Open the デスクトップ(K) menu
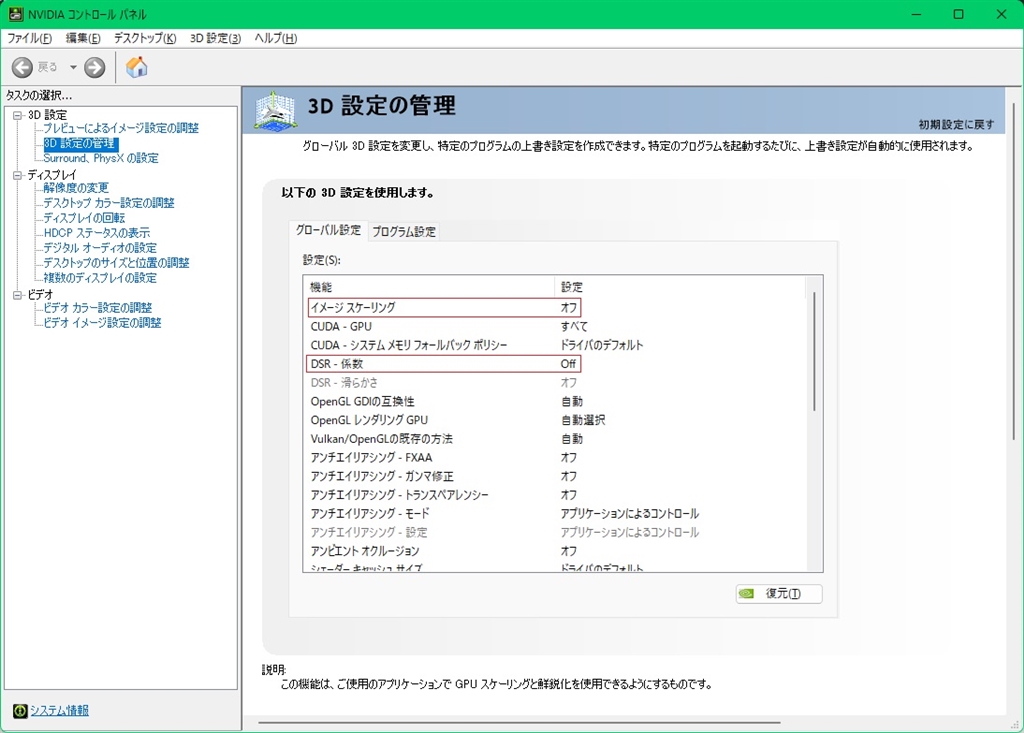 (x=145, y=39)
